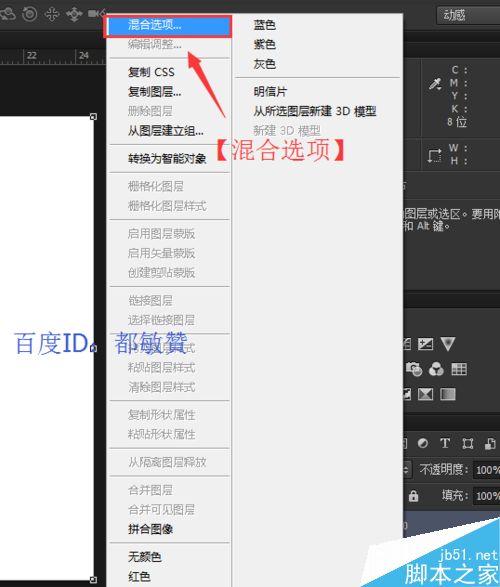Click 粘贴形状属性 menu entry
The width and height of the screenshot is (500, 587).
[168, 434]
